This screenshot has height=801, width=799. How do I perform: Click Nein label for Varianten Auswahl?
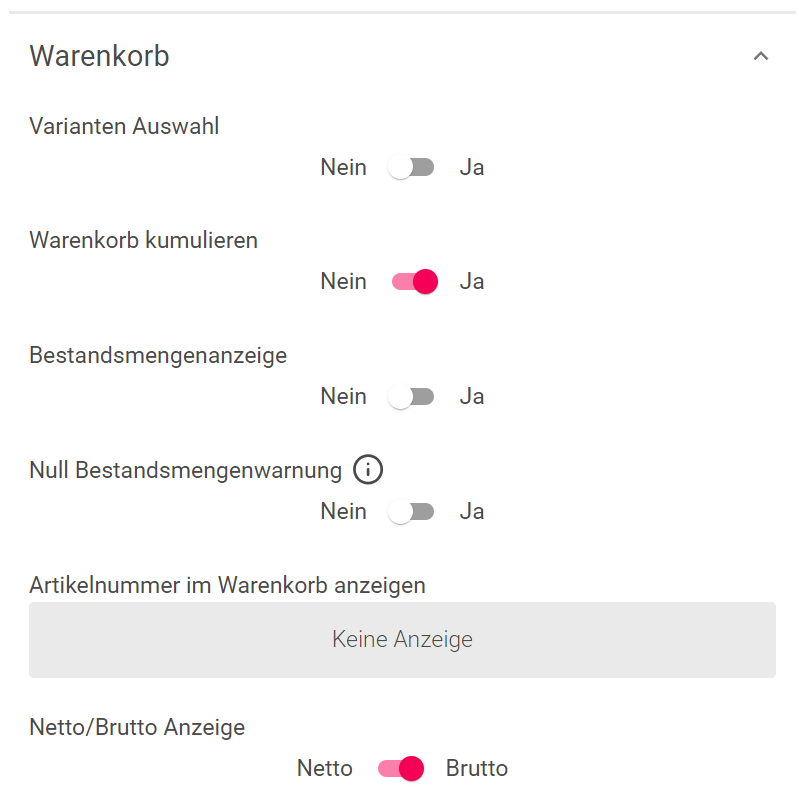[343, 168]
